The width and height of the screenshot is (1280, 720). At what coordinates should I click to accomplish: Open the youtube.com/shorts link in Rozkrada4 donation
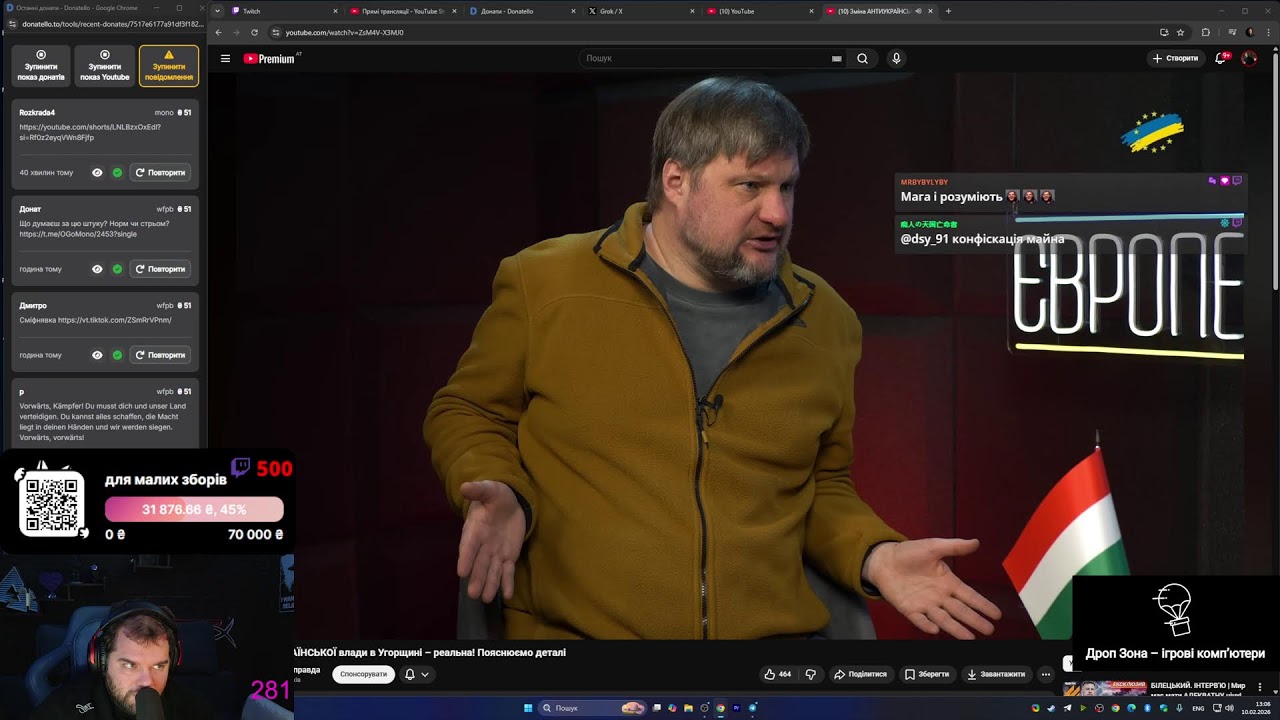click(x=90, y=132)
